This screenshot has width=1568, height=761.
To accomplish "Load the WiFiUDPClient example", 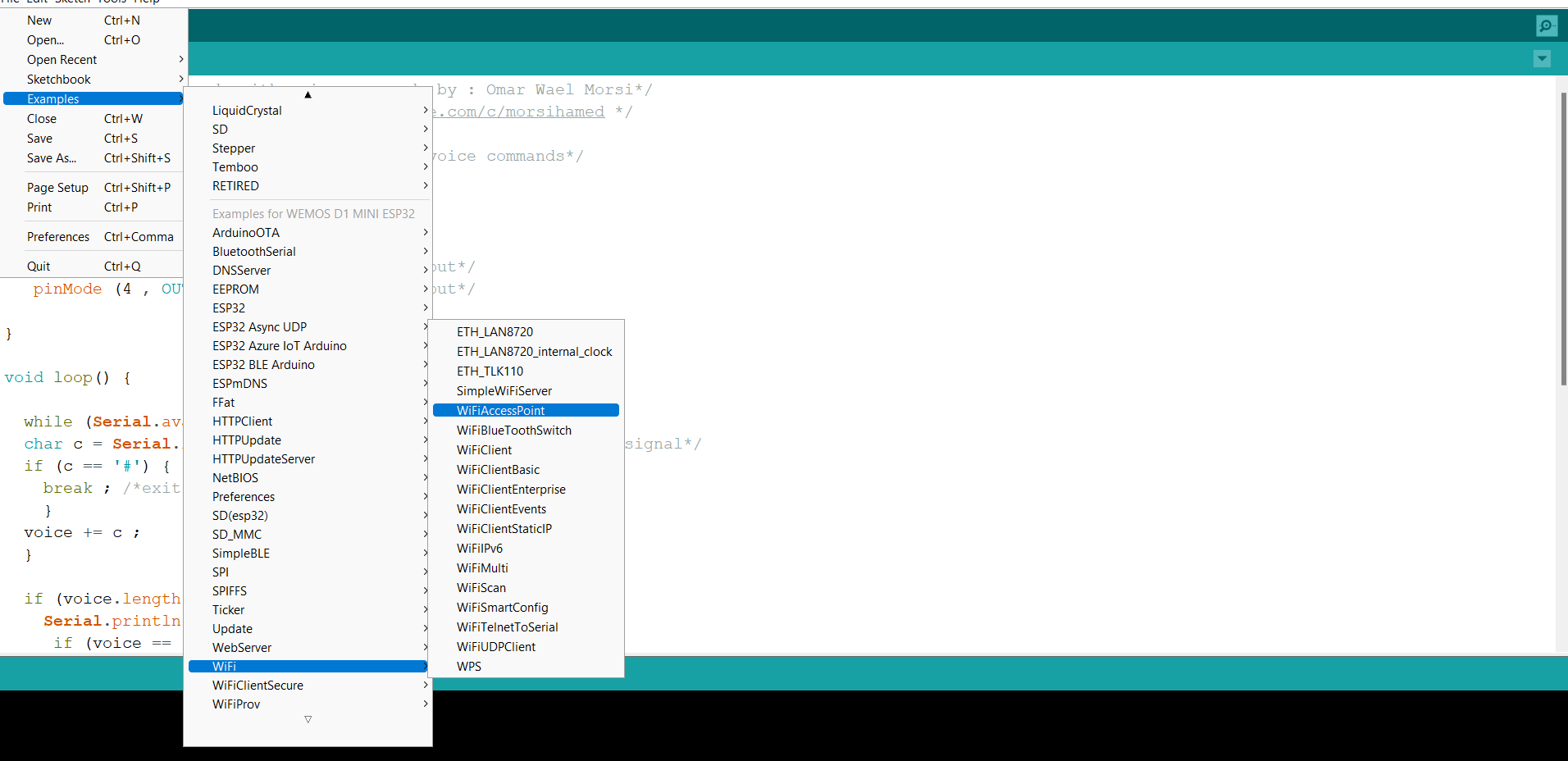I will pos(526,647).
